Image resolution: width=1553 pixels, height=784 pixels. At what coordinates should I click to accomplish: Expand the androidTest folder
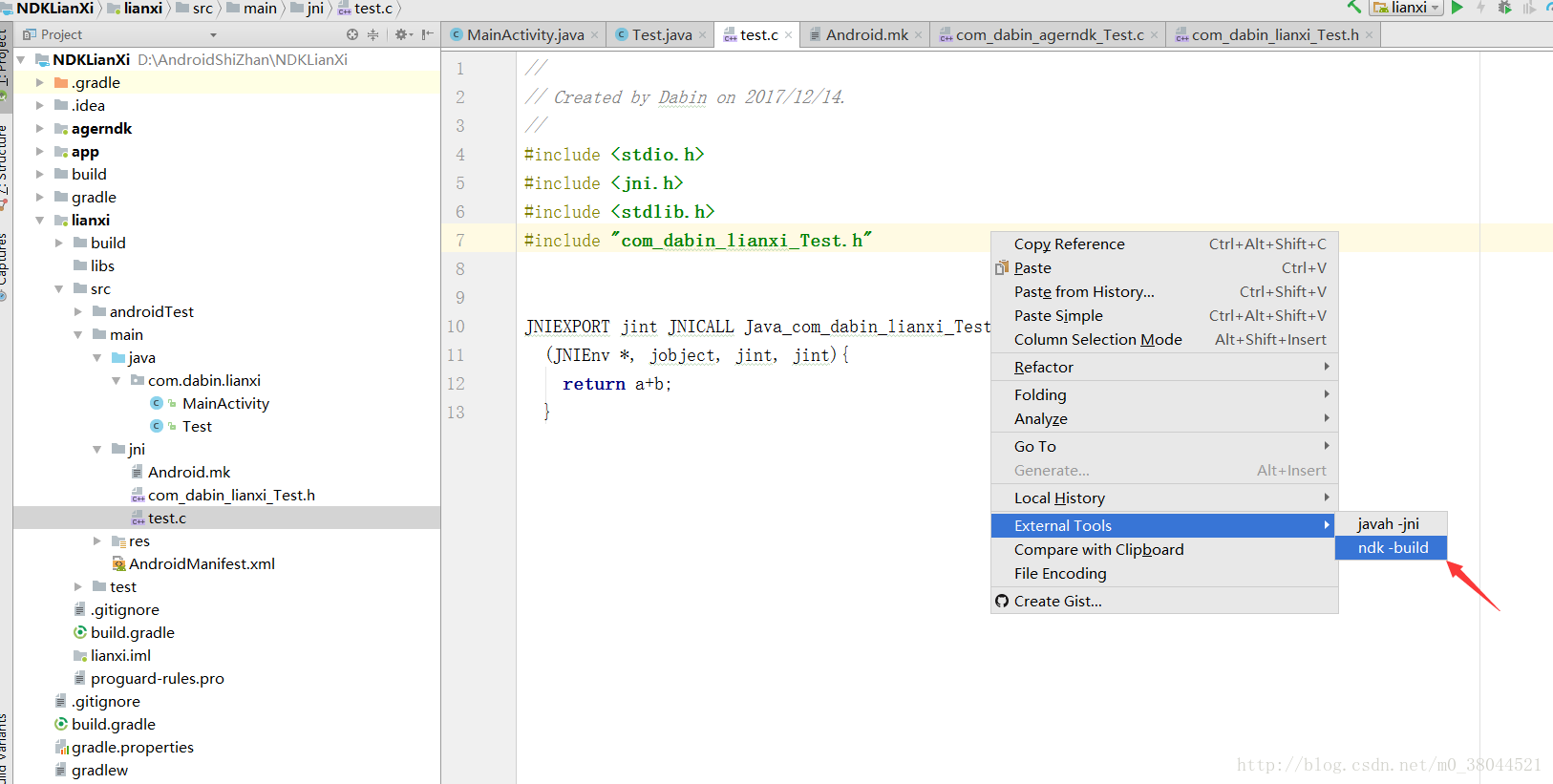tap(78, 311)
